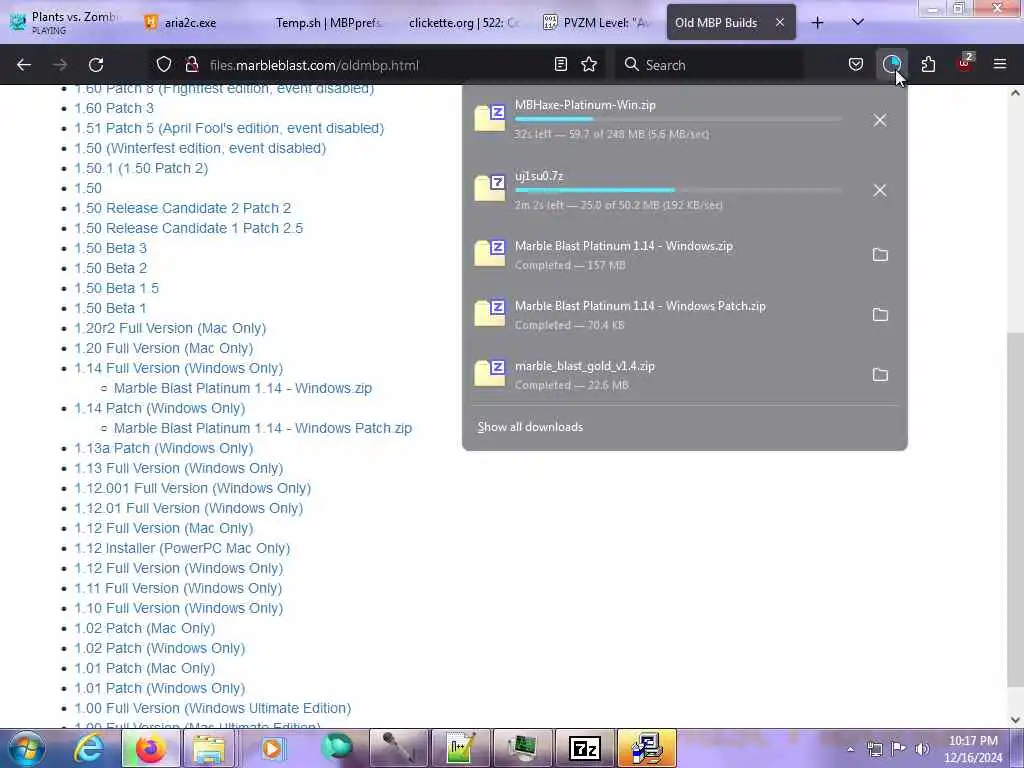Close the downloads panel via toolbar downloads icon

(891, 64)
